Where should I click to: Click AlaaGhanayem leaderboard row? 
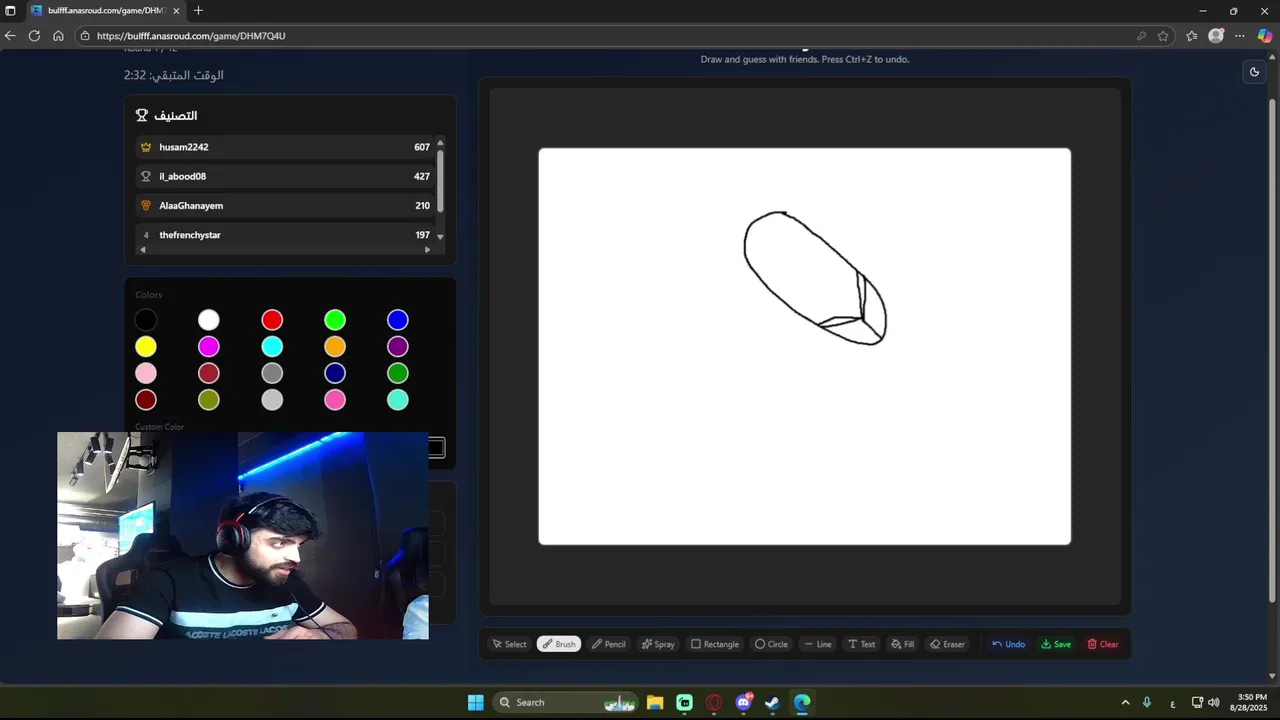[x=284, y=205]
